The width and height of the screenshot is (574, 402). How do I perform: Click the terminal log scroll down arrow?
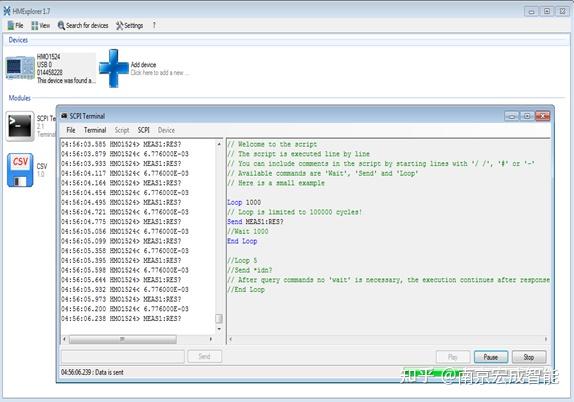click(x=219, y=329)
